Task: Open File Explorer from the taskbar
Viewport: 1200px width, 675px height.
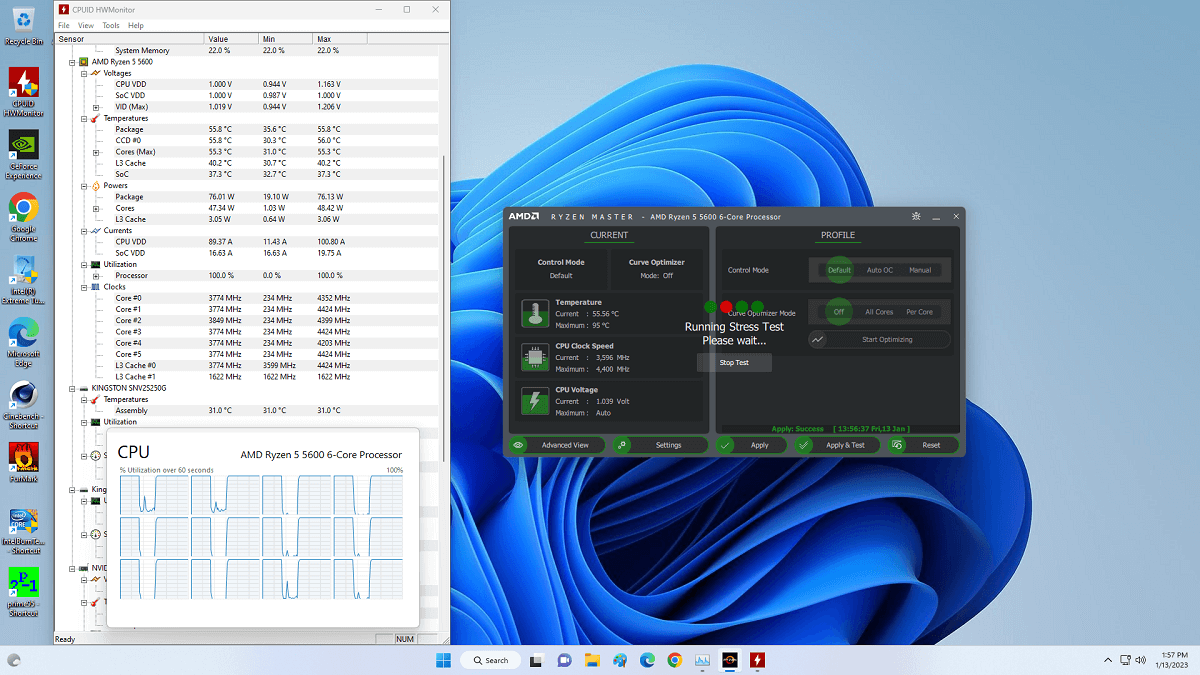Action: (592, 660)
